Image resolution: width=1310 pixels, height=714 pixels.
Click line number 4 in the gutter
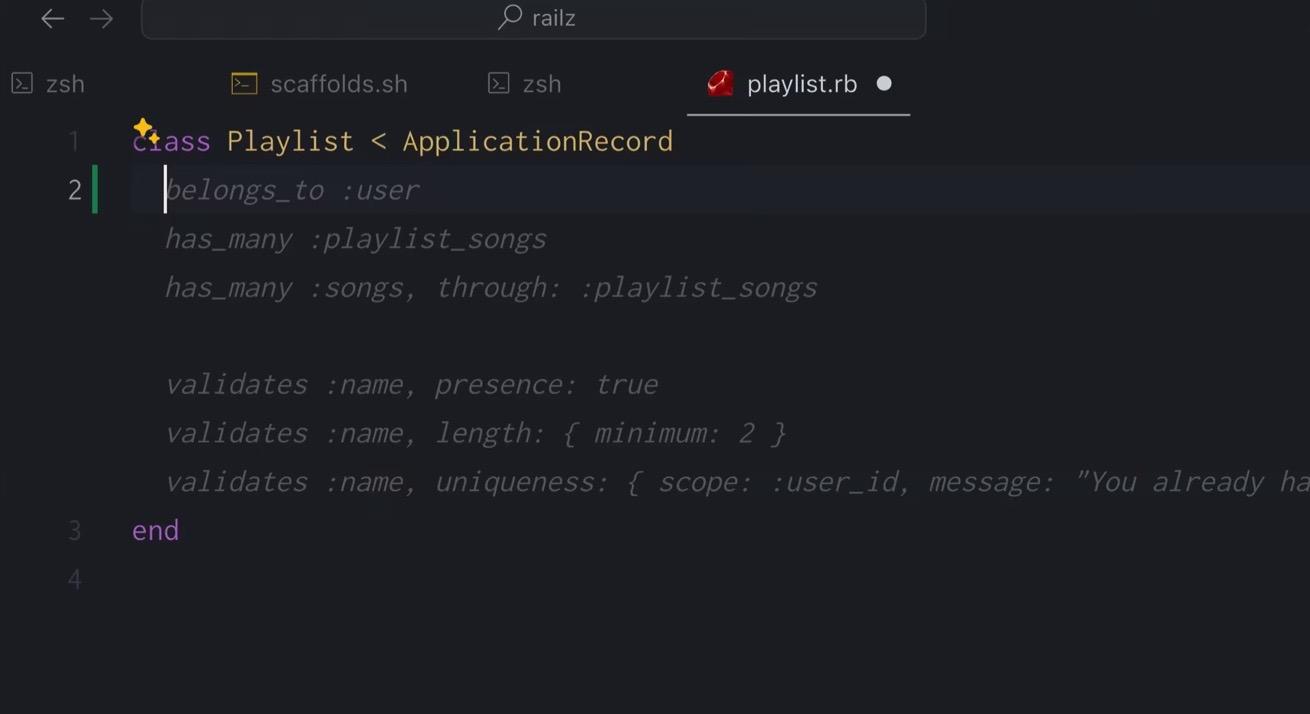tap(75, 579)
